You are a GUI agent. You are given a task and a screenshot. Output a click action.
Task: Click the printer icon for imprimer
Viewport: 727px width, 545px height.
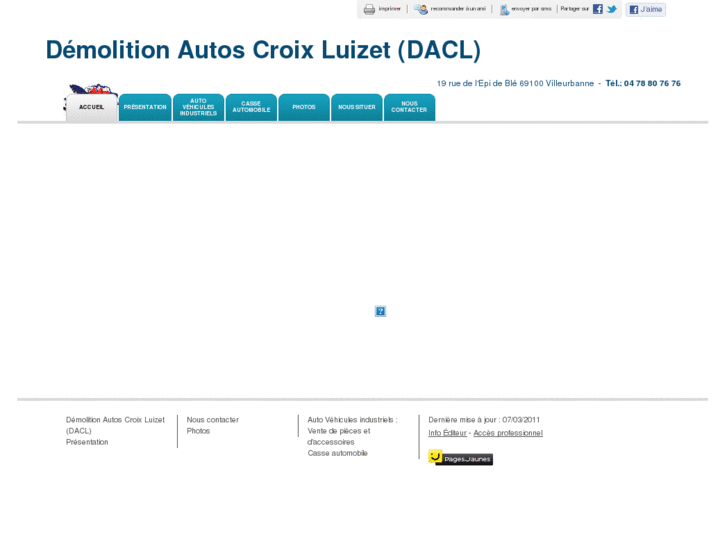click(369, 9)
